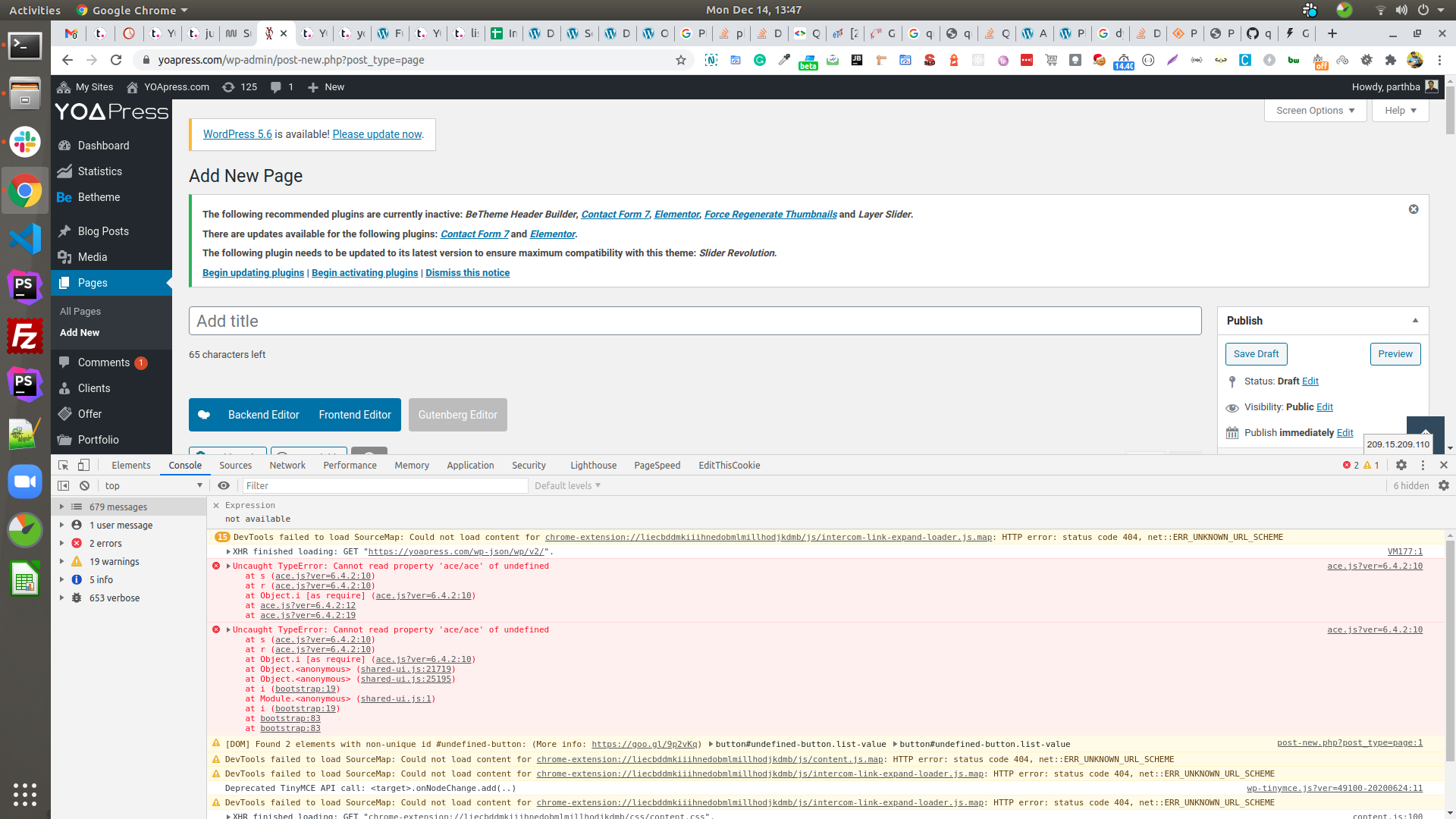
Task: Click Begin updating plugins link
Action: tap(253, 273)
